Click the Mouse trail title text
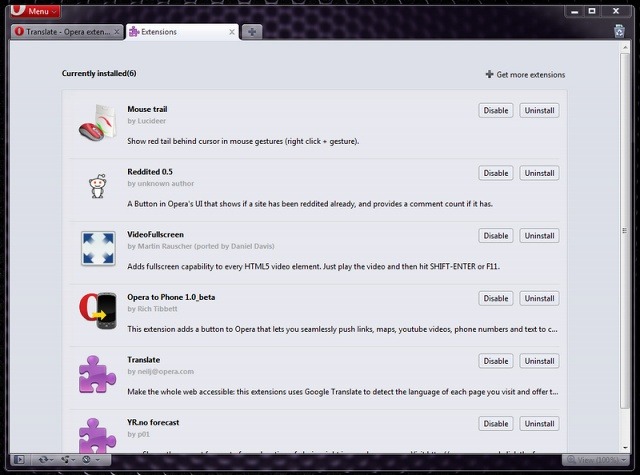 coord(147,109)
